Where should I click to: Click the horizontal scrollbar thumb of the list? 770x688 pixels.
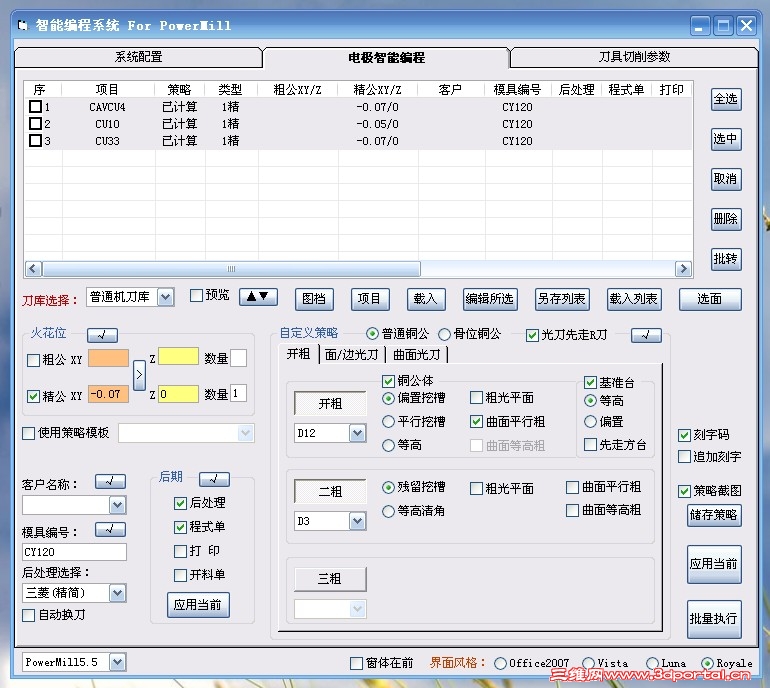pos(231,269)
